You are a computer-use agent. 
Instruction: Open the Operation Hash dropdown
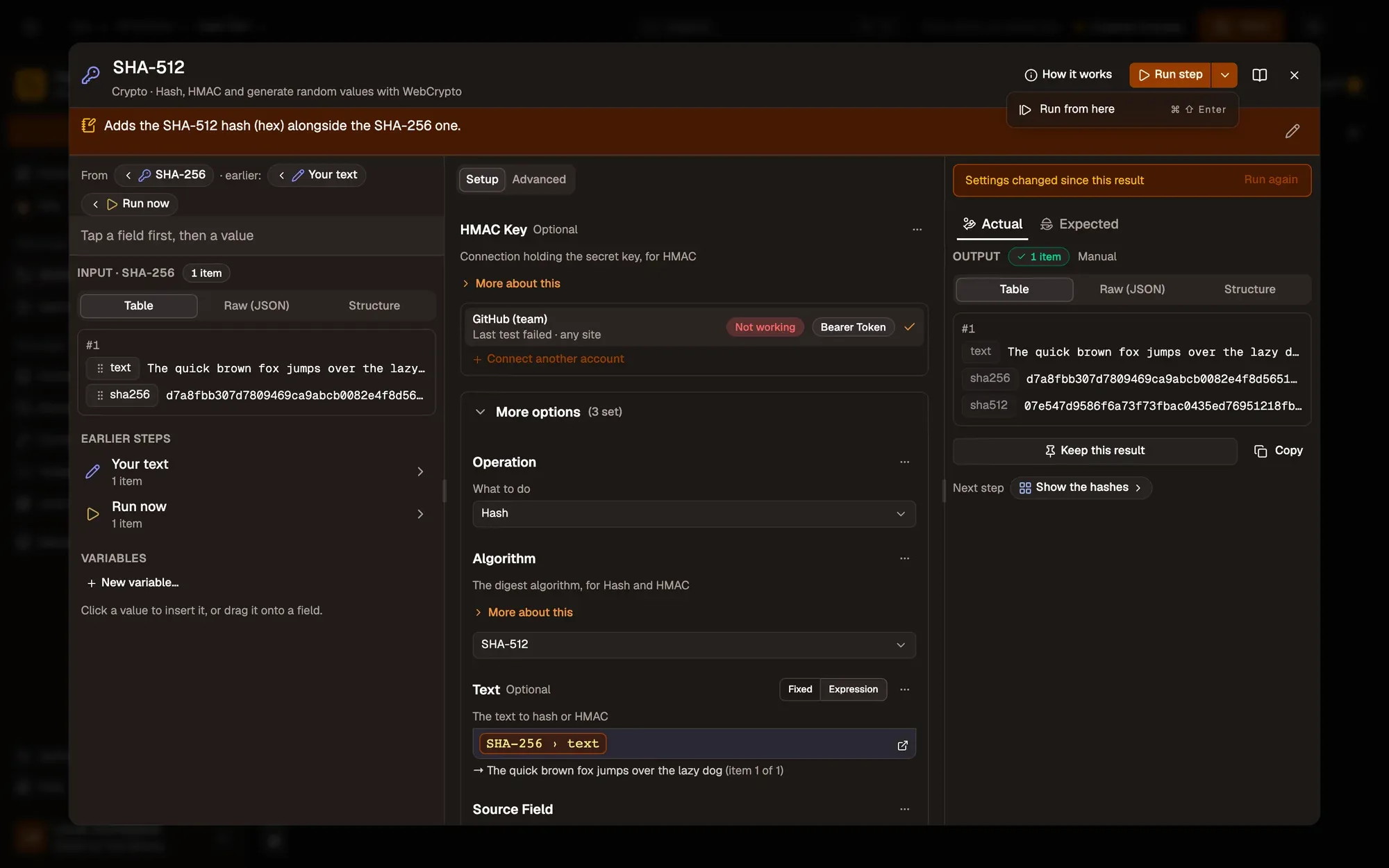point(694,514)
